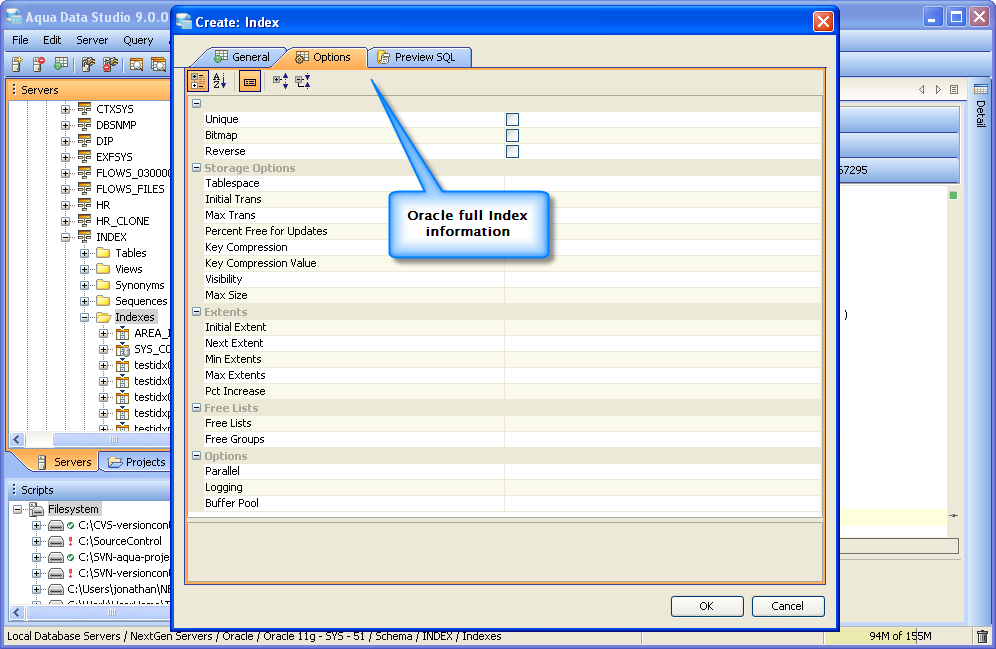The image size is (996, 649).
Task: Click the Tablespace value field
Action: click(663, 183)
